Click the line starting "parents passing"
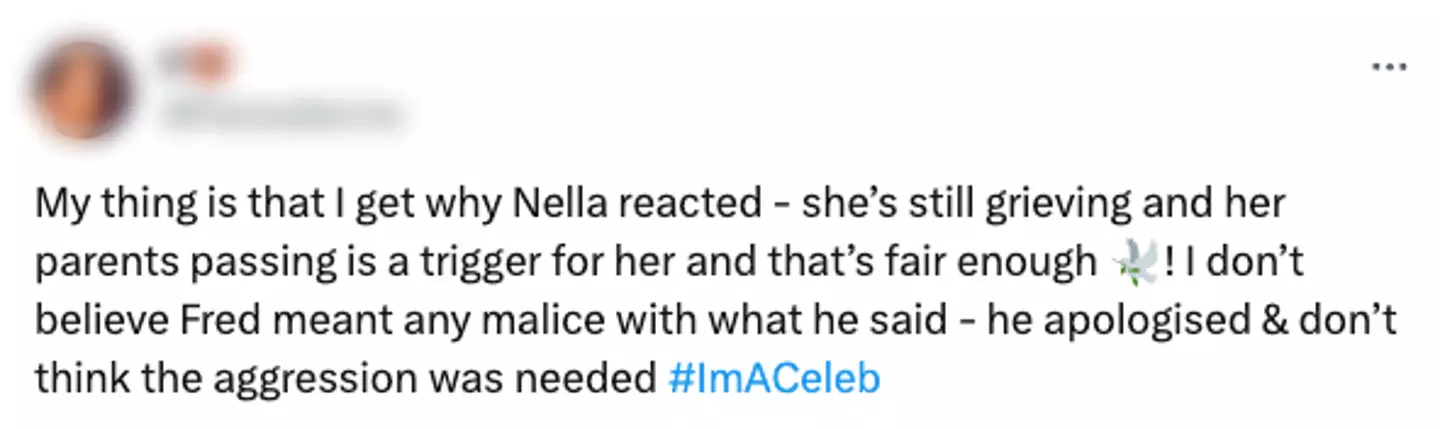Screen dimensions: 1440x429 tap(560, 262)
